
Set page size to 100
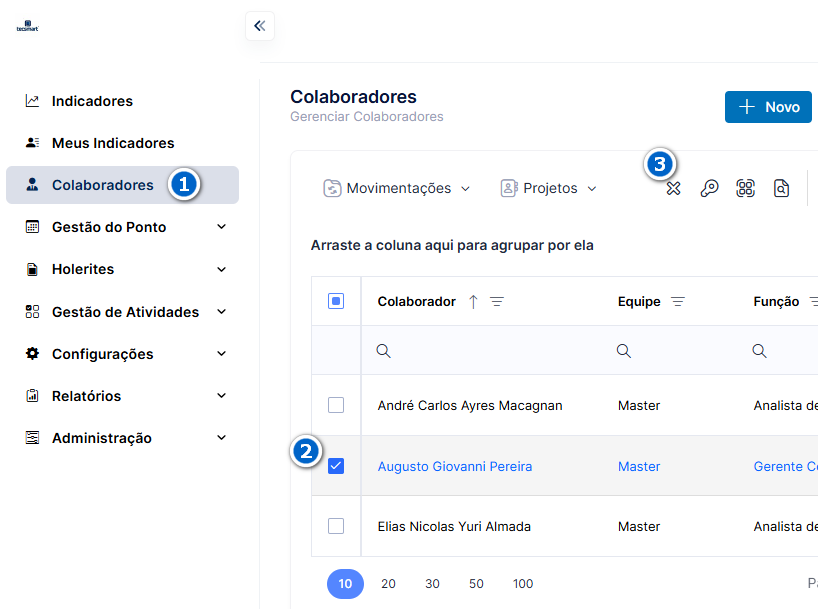coord(523,584)
